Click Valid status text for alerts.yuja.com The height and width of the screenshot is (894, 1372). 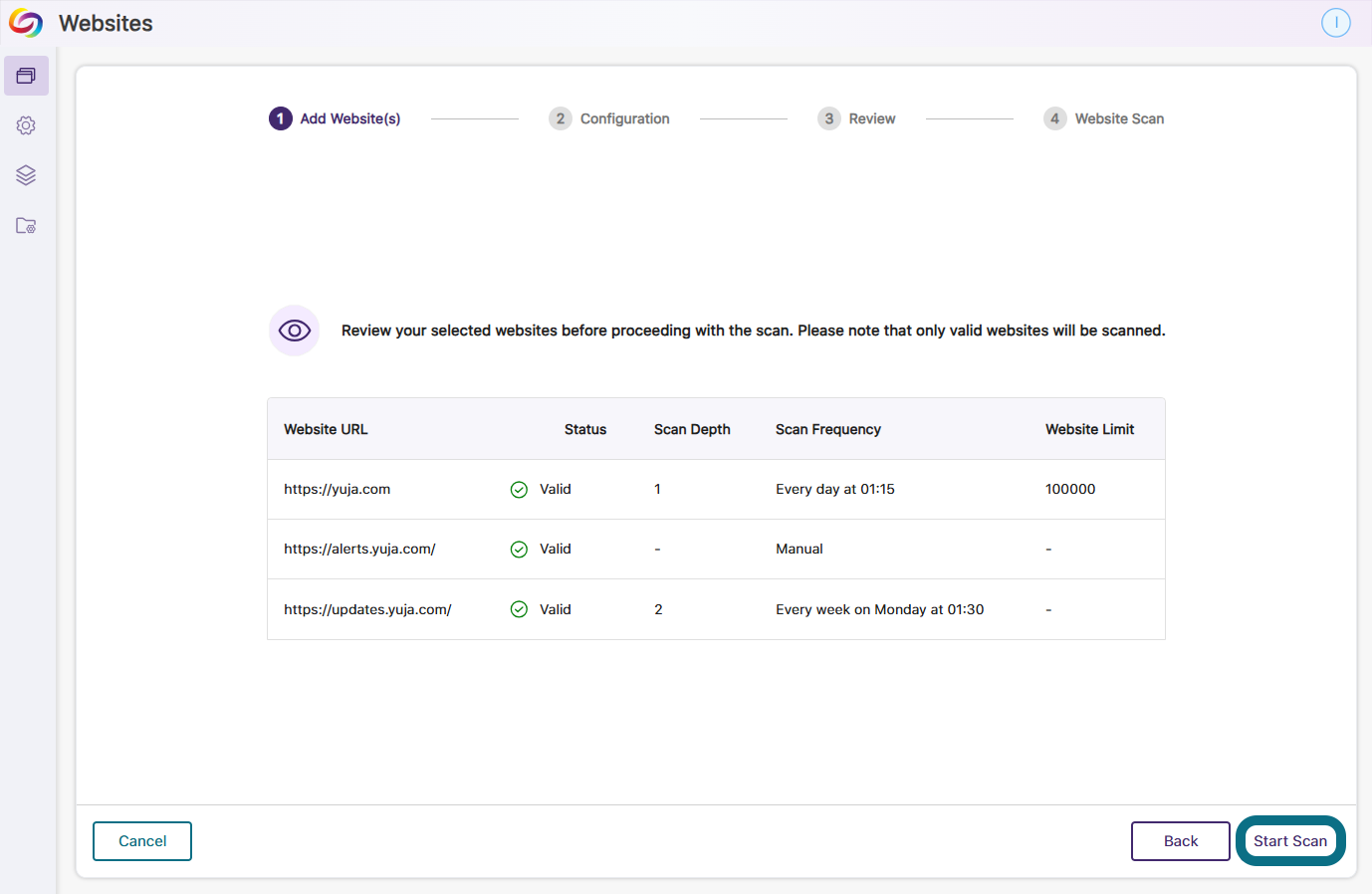tap(556, 549)
